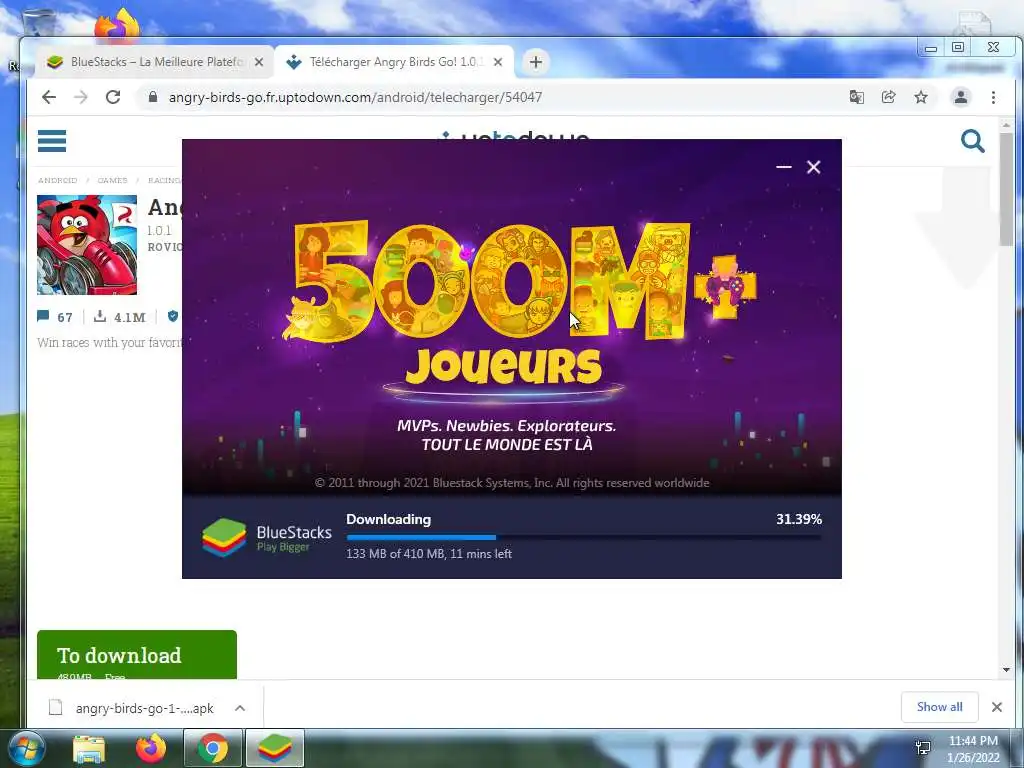Select the Télécharger Angry Birds Go tab
The height and width of the screenshot is (768, 1024).
[394, 62]
